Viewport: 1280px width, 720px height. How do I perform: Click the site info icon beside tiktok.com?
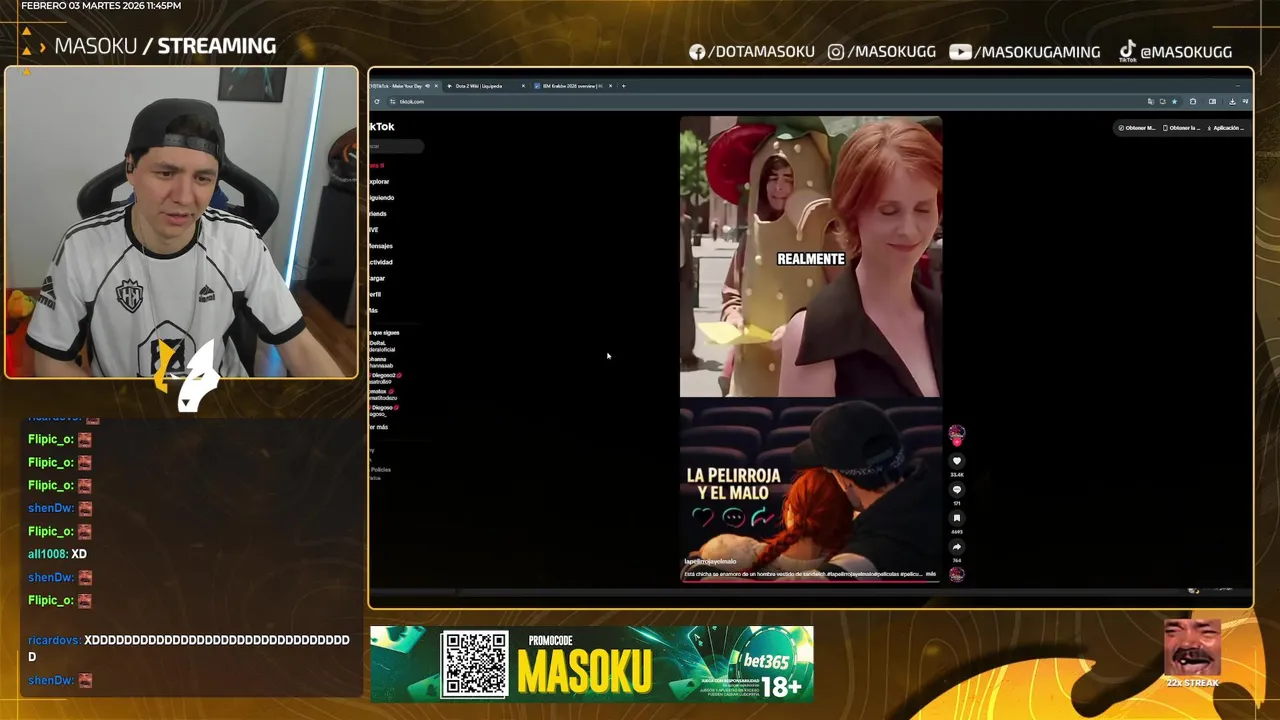pyautogui.click(x=392, y=102)
